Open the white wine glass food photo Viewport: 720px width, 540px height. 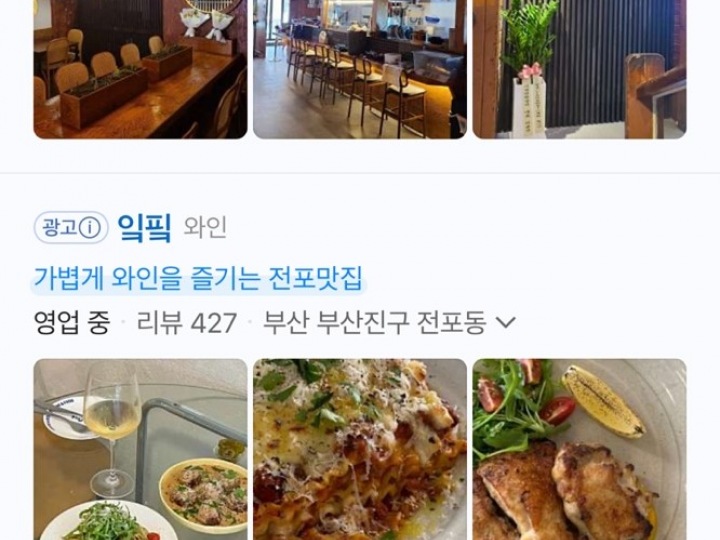(141, 450)
